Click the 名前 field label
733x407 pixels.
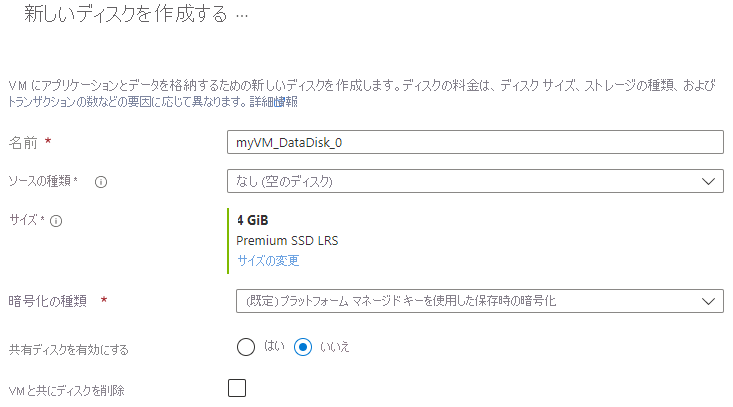[x=23, y=143]
